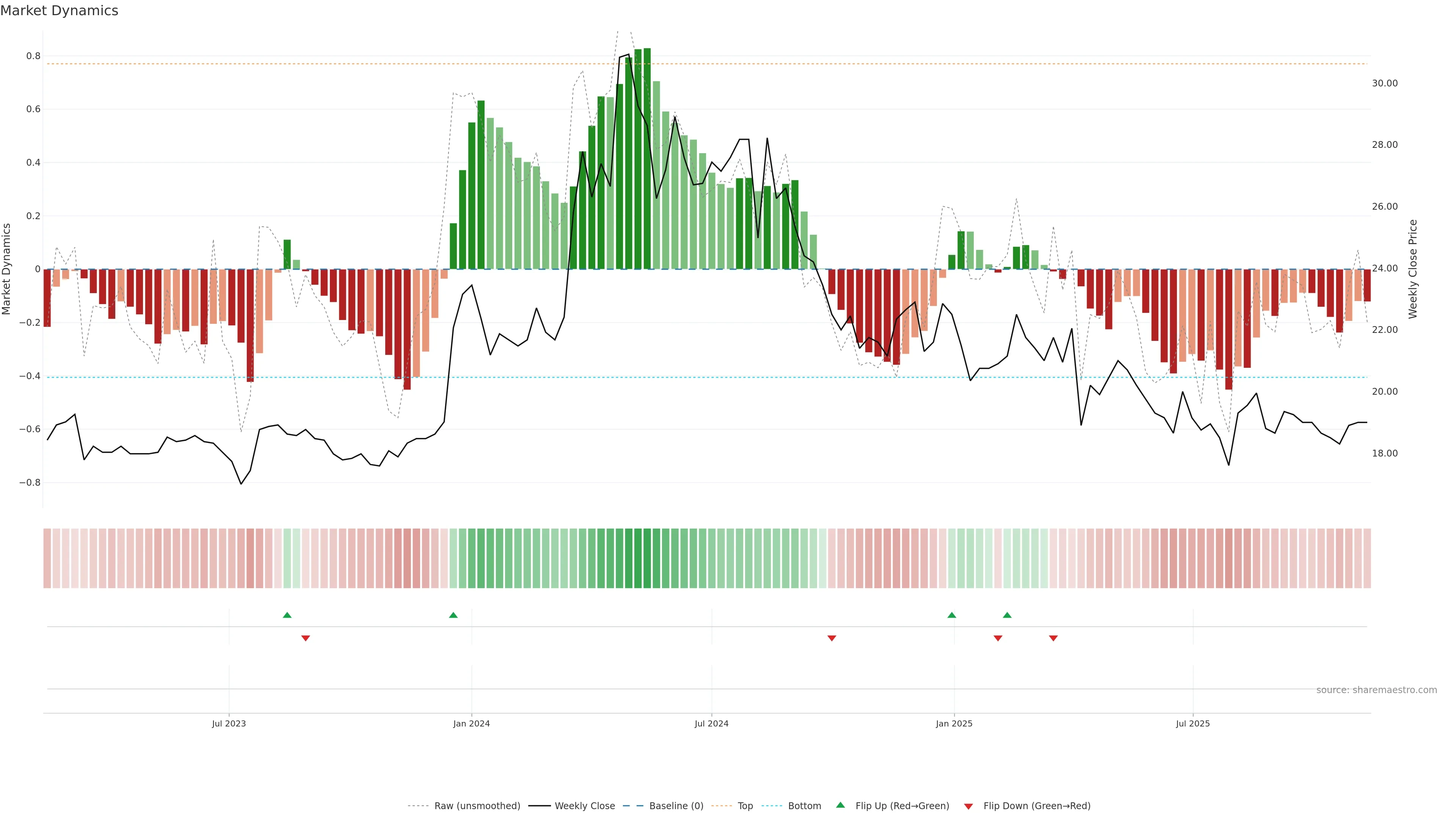Click the last red flip-down marker in 2025
Screen dimensions: 1456x819
tap(1053, 638)
